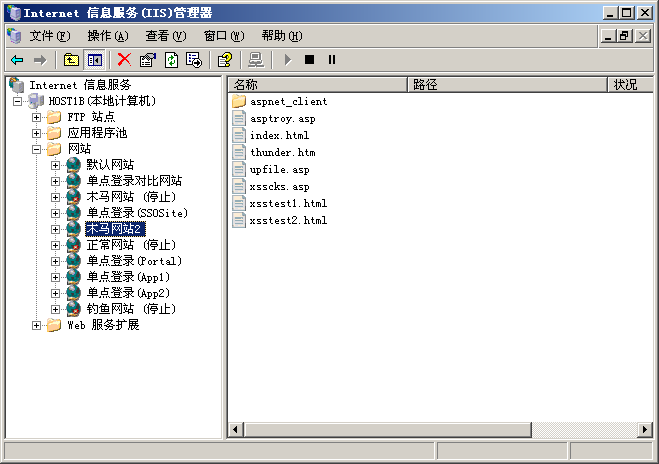
Task: Click the Forward arrow toolbar icon
Action: [40, 60]
